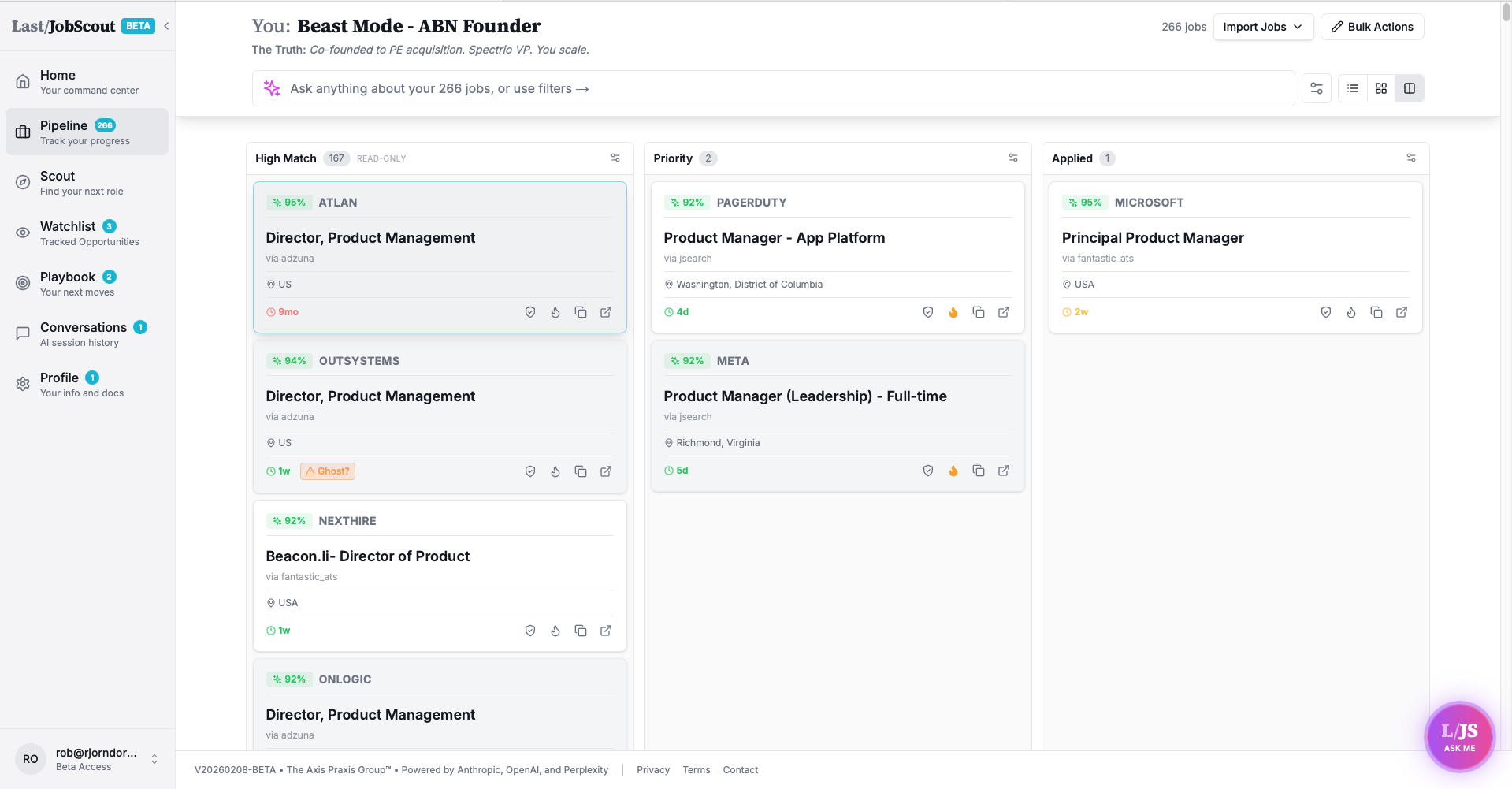The width and height of the screenshot is (1512, 789).
Task: Switch to grid view layout
Action: pyautogui.click(x=1380, y=87)
